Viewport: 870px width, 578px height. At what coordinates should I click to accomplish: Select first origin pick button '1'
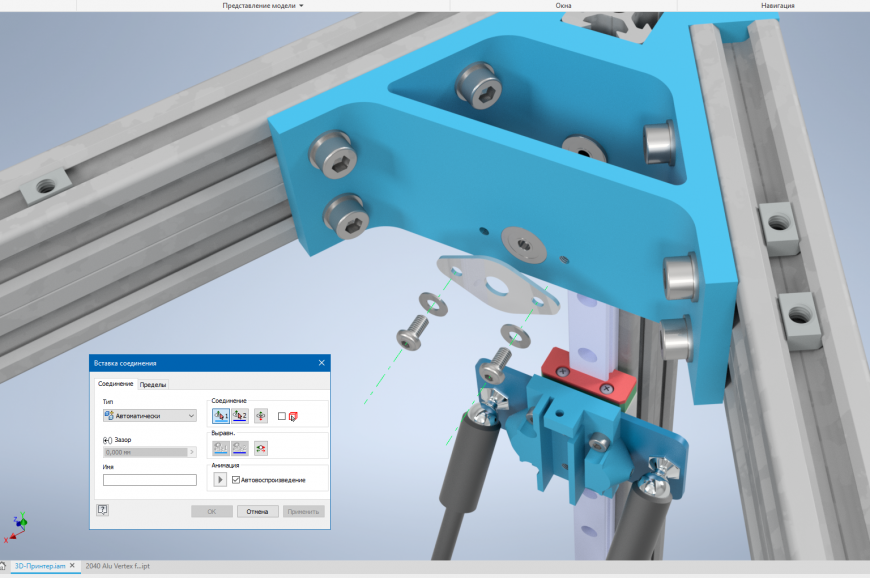(221, 415)
